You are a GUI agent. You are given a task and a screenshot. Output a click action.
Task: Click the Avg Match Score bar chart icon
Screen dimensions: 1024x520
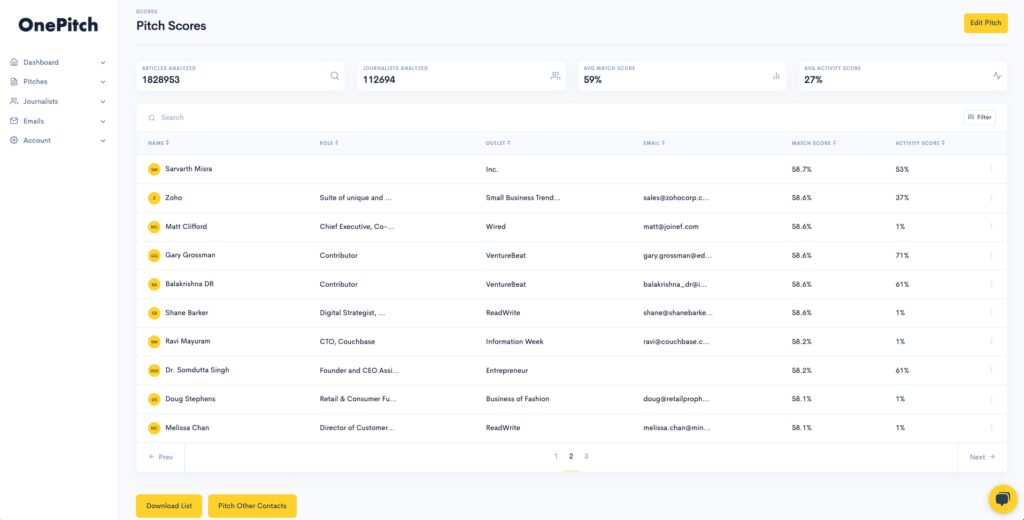click(x=776, y=76)
